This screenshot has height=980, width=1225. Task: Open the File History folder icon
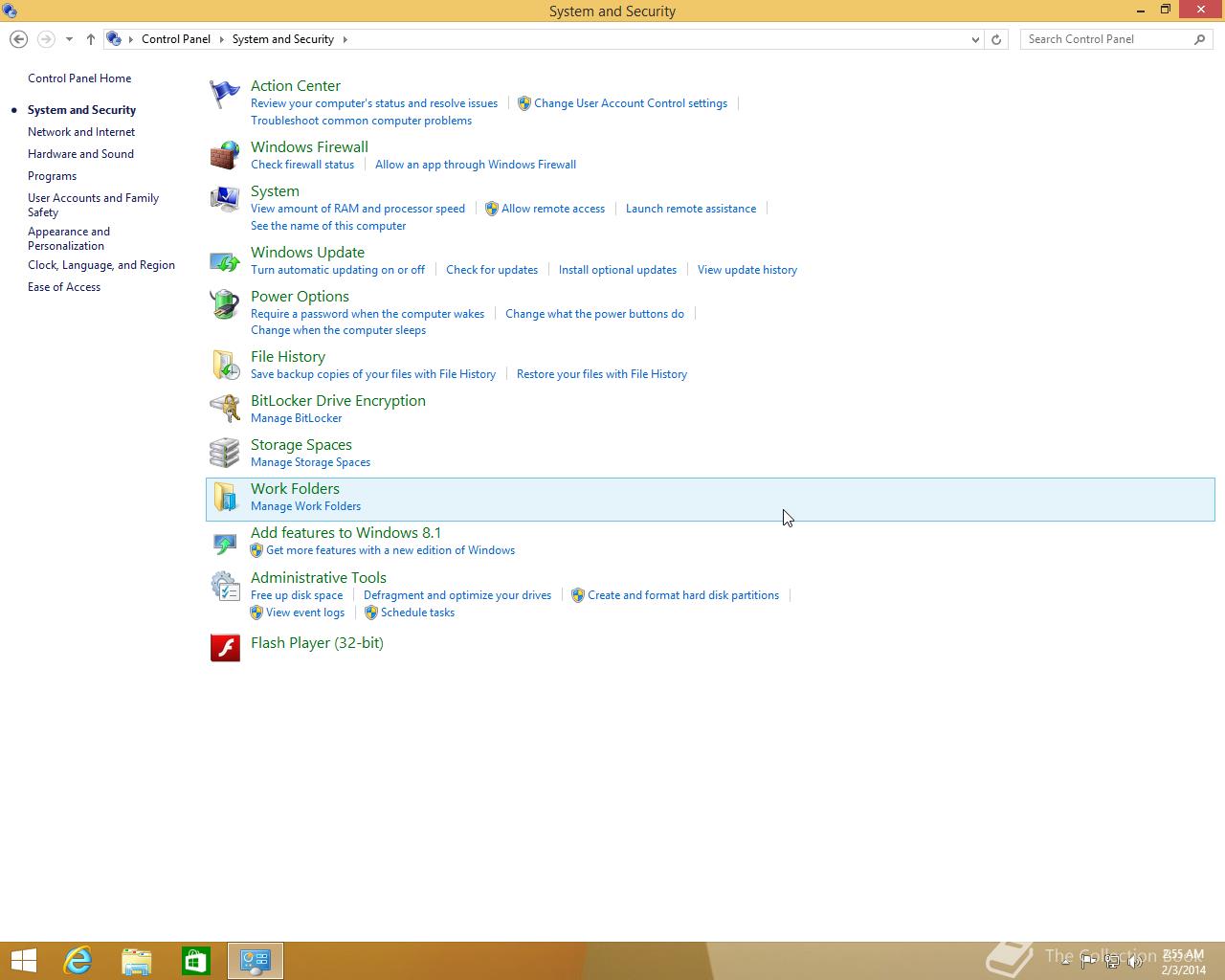click(x=225, y=365)
